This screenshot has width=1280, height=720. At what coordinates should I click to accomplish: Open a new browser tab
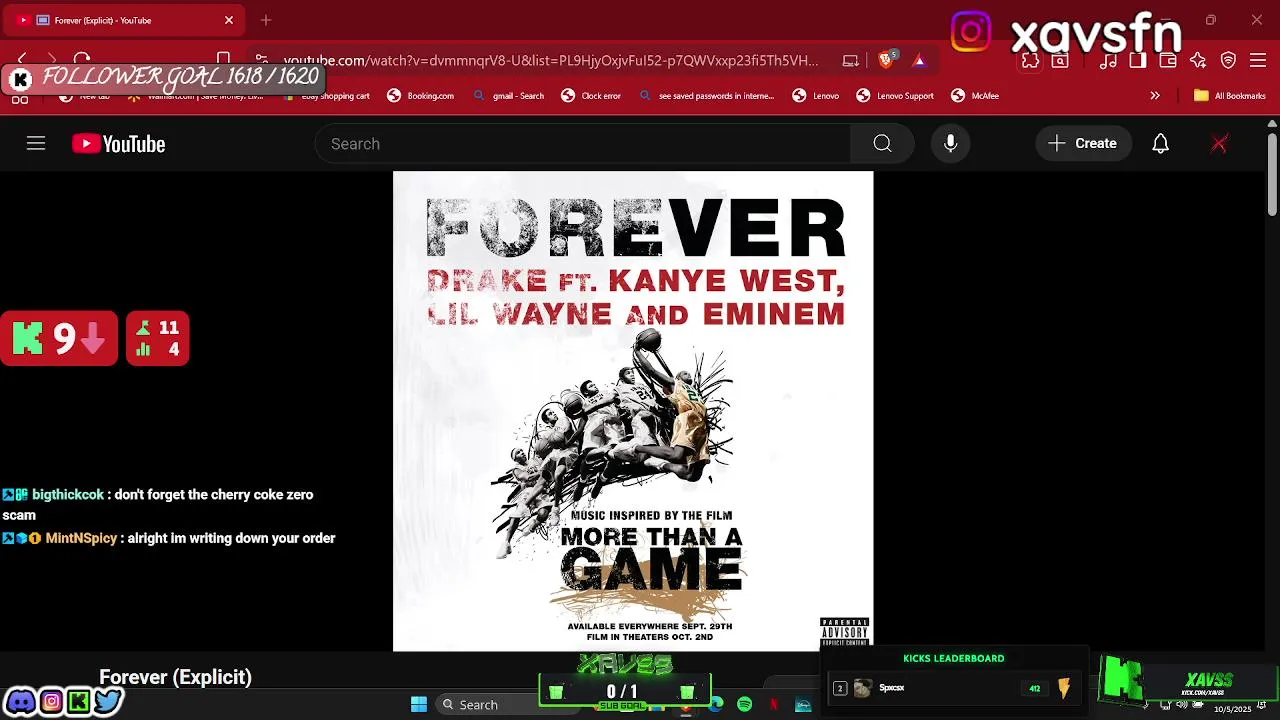266,20
